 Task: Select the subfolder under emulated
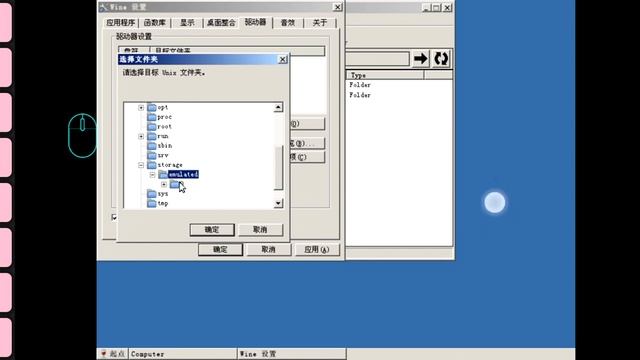tap(175, 184)
